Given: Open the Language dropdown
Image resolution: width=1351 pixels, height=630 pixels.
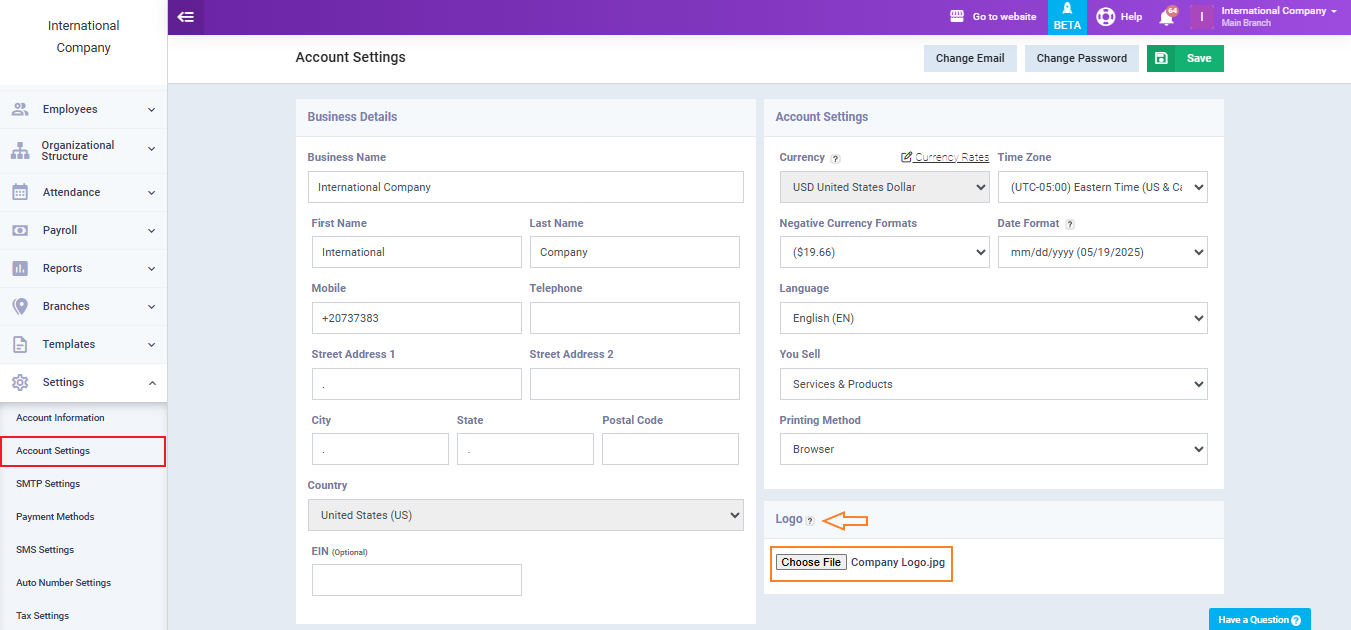Looking at the screenshot, I should pyautogui.click(x=993, y=318).
